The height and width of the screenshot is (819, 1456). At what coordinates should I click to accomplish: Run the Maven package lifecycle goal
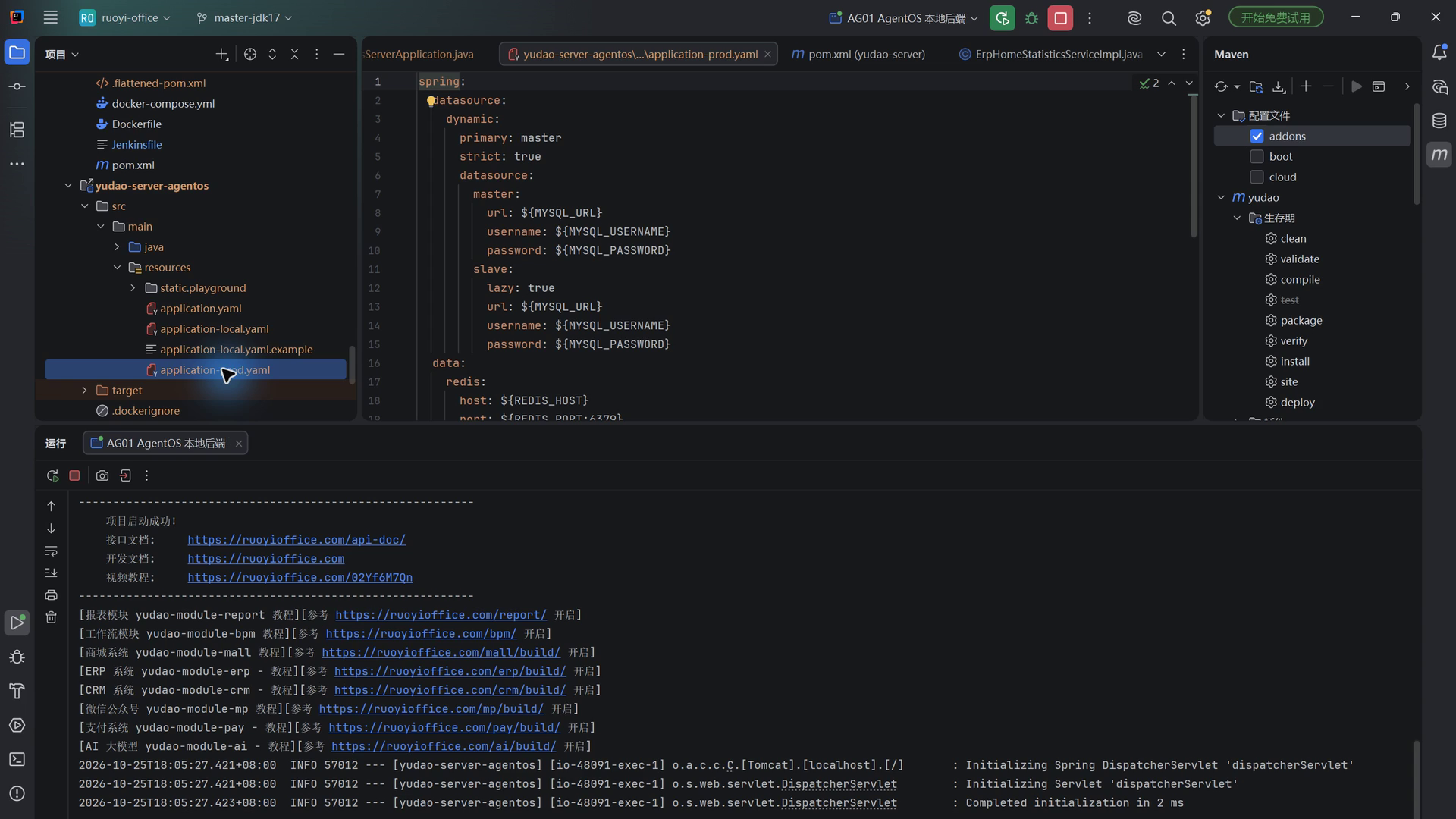[x=1301, y=320]
